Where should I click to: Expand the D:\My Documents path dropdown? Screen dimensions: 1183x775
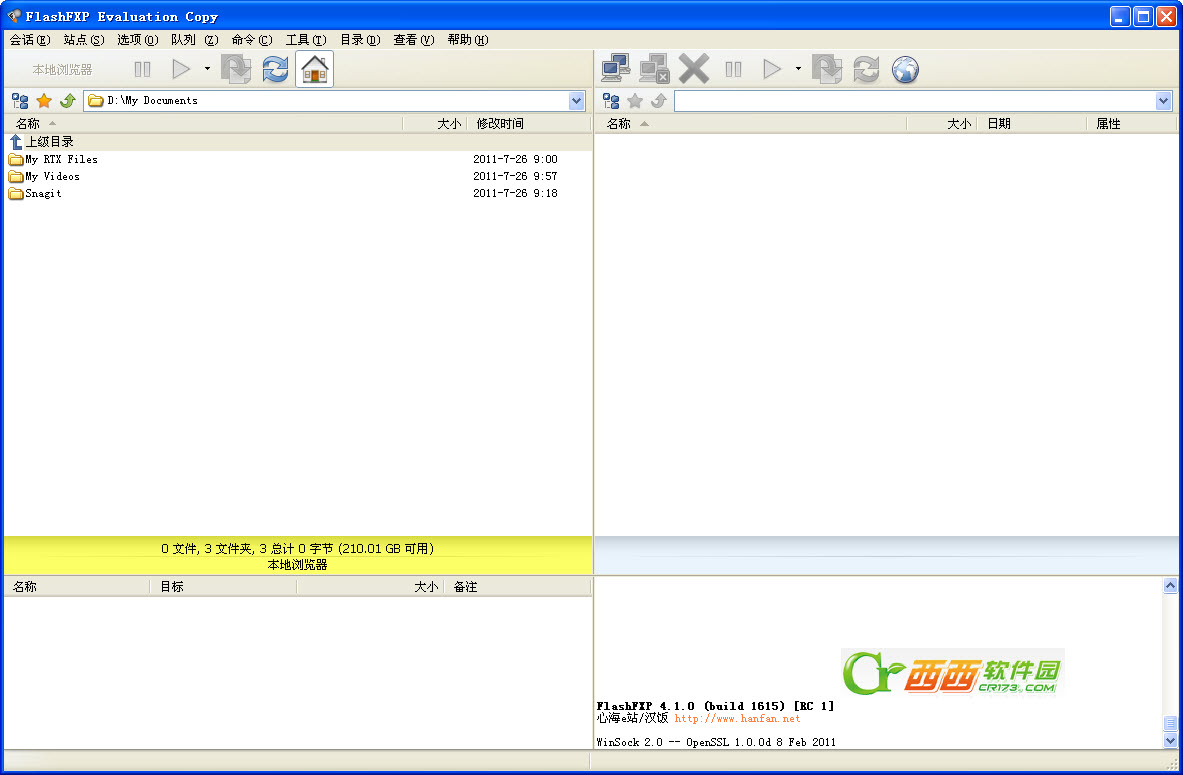(576, 101)
